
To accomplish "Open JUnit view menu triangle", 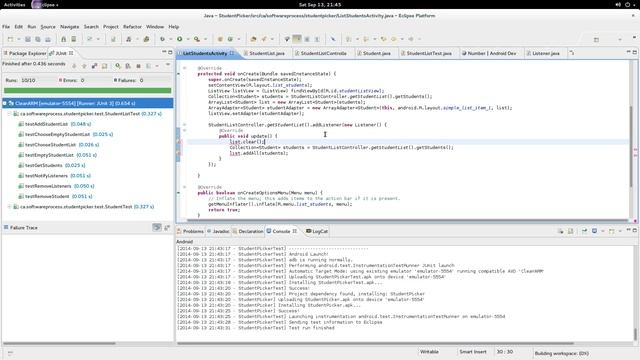I will 168,65.
